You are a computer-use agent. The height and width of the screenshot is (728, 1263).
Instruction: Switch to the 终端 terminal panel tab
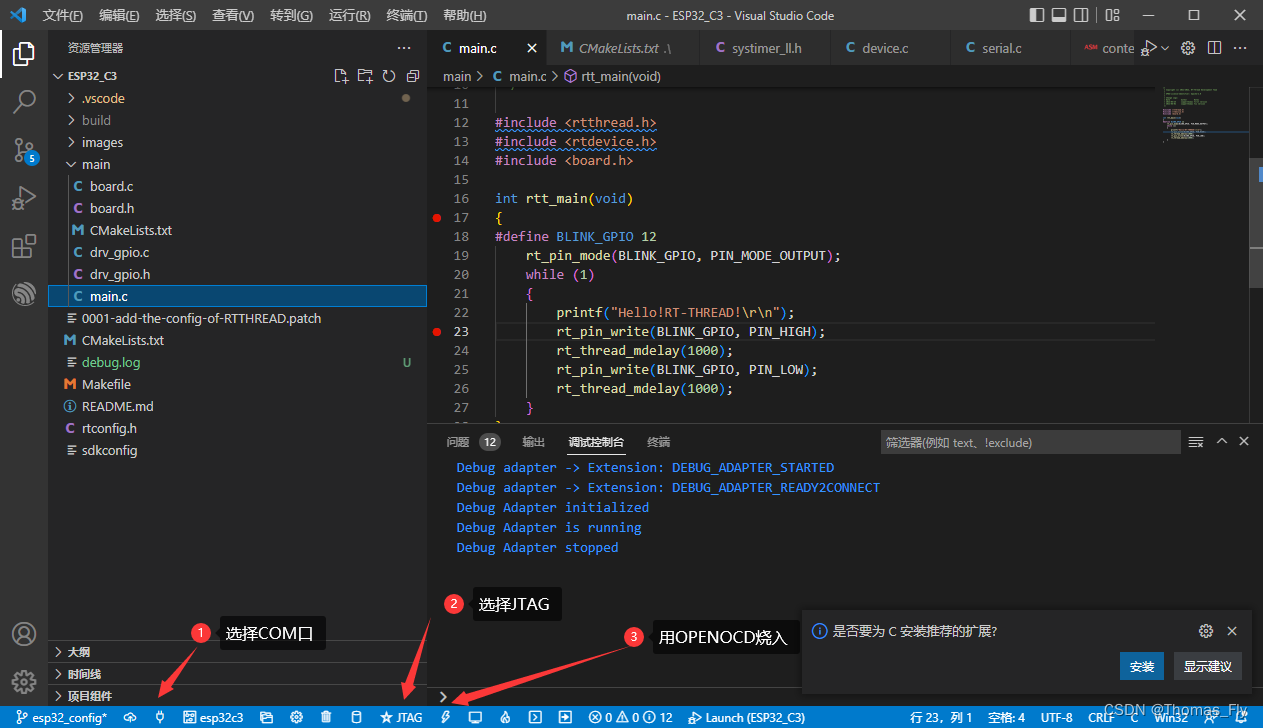click(x=658, y=442)
